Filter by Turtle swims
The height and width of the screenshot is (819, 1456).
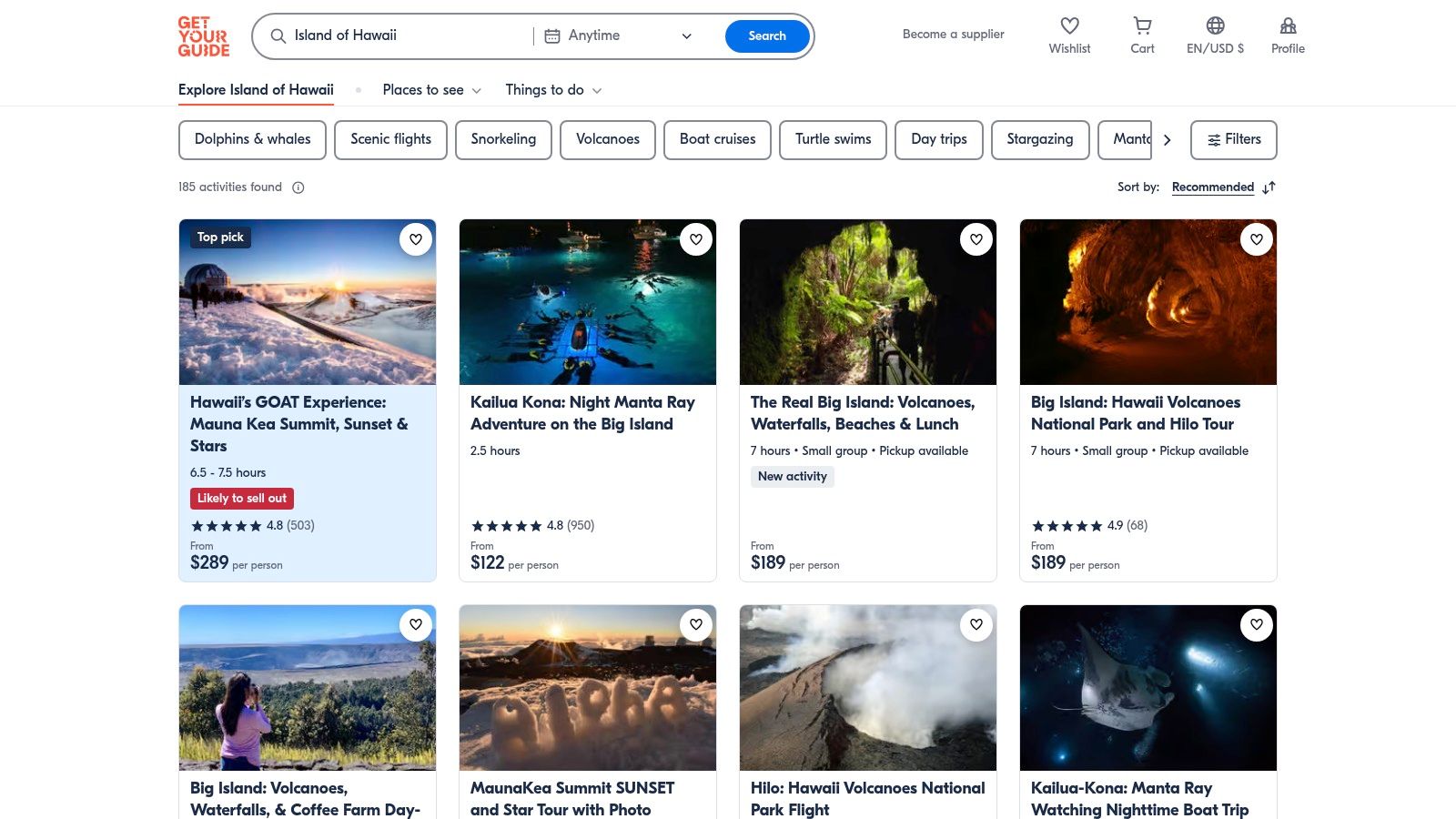tap(833, 140)
